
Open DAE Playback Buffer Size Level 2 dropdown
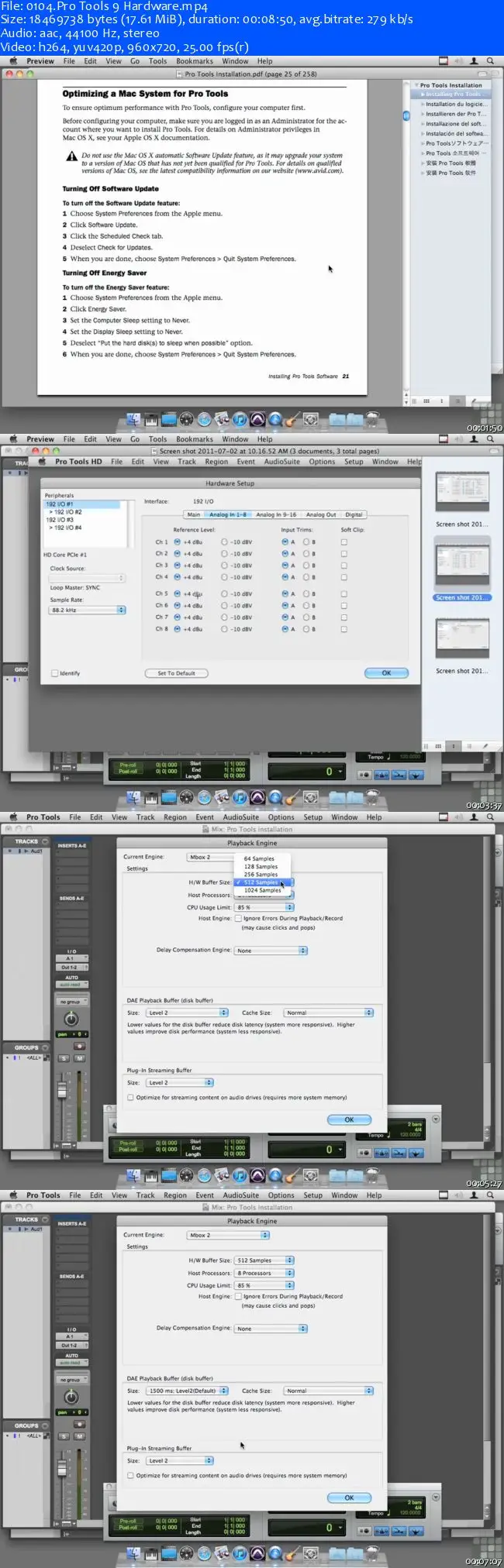tap(187, 1013)
